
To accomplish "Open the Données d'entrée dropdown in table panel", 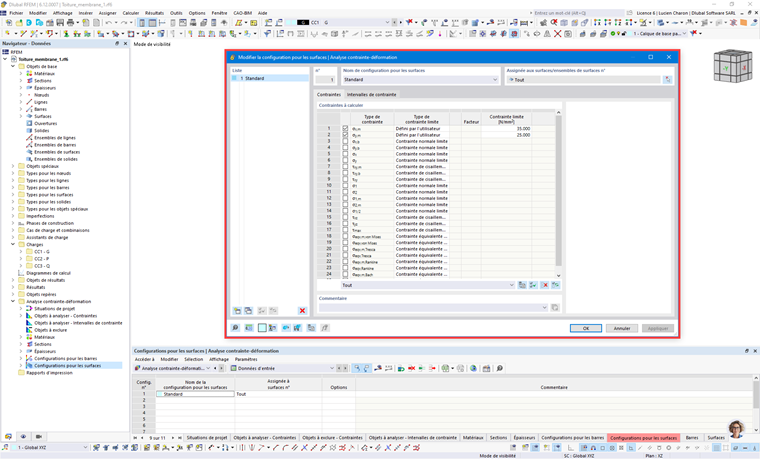I will coord(332,368).
